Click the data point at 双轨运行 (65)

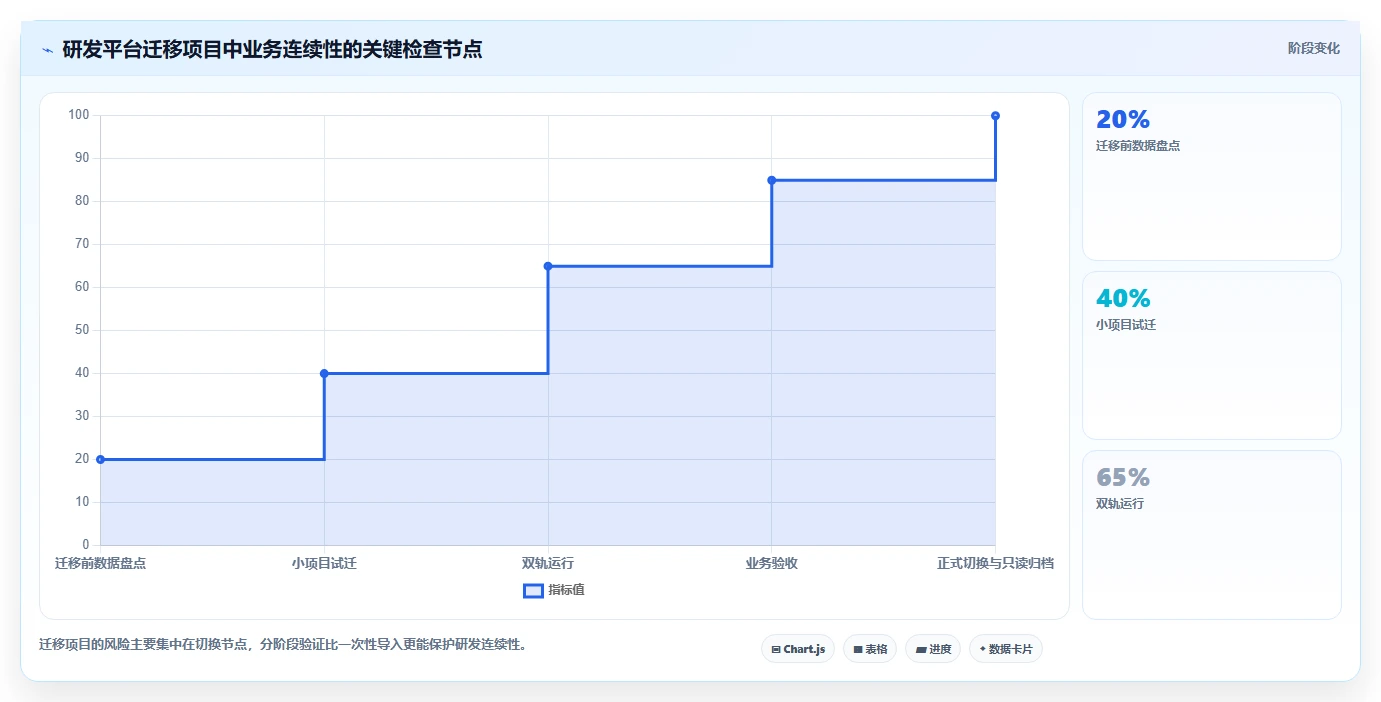548,266
